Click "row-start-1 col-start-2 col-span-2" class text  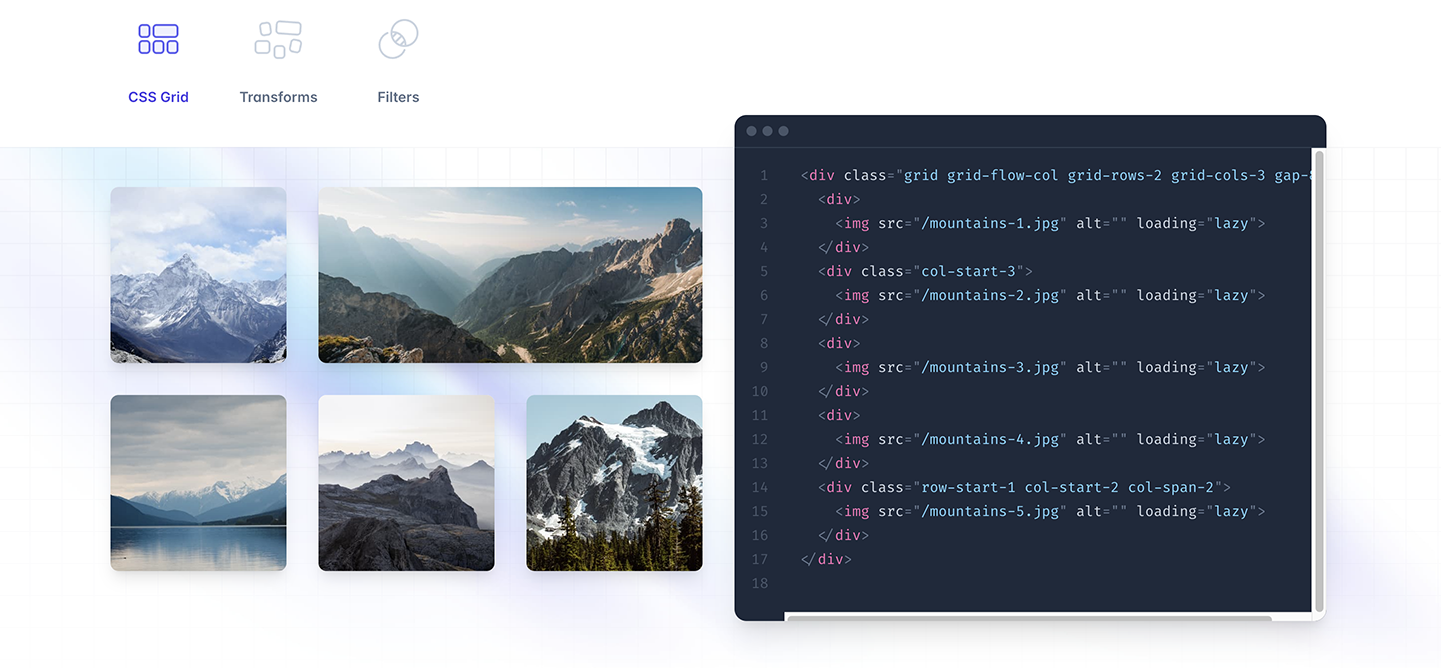1066,487
